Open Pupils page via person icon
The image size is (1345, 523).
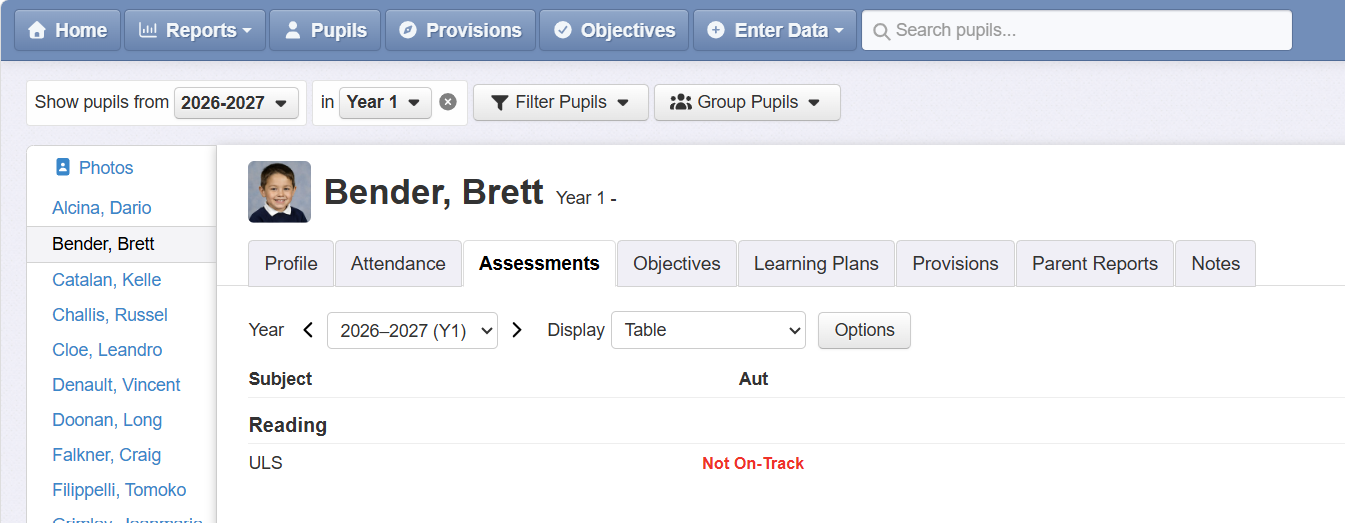[x=325, y=30]
